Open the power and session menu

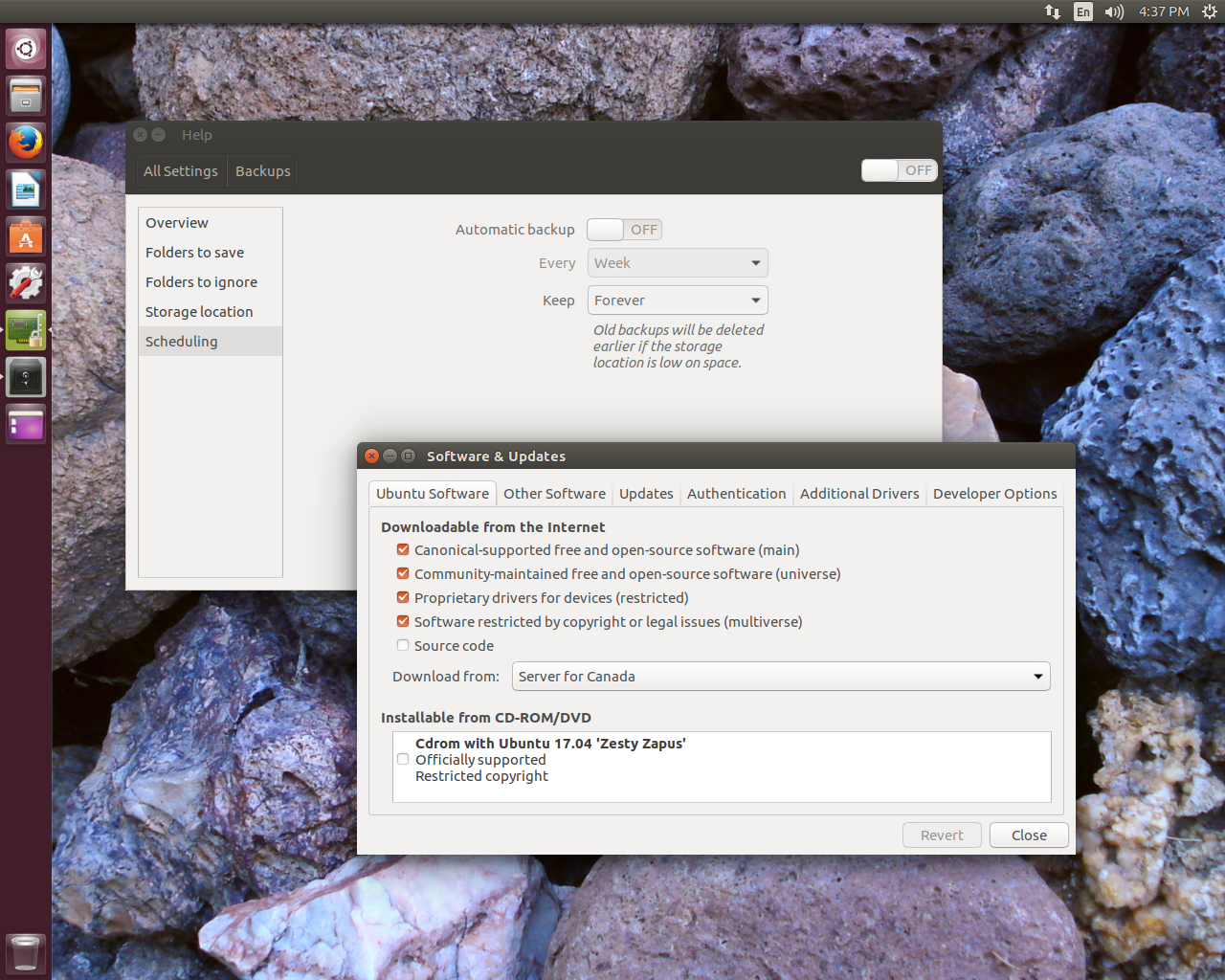(1209, 11)
